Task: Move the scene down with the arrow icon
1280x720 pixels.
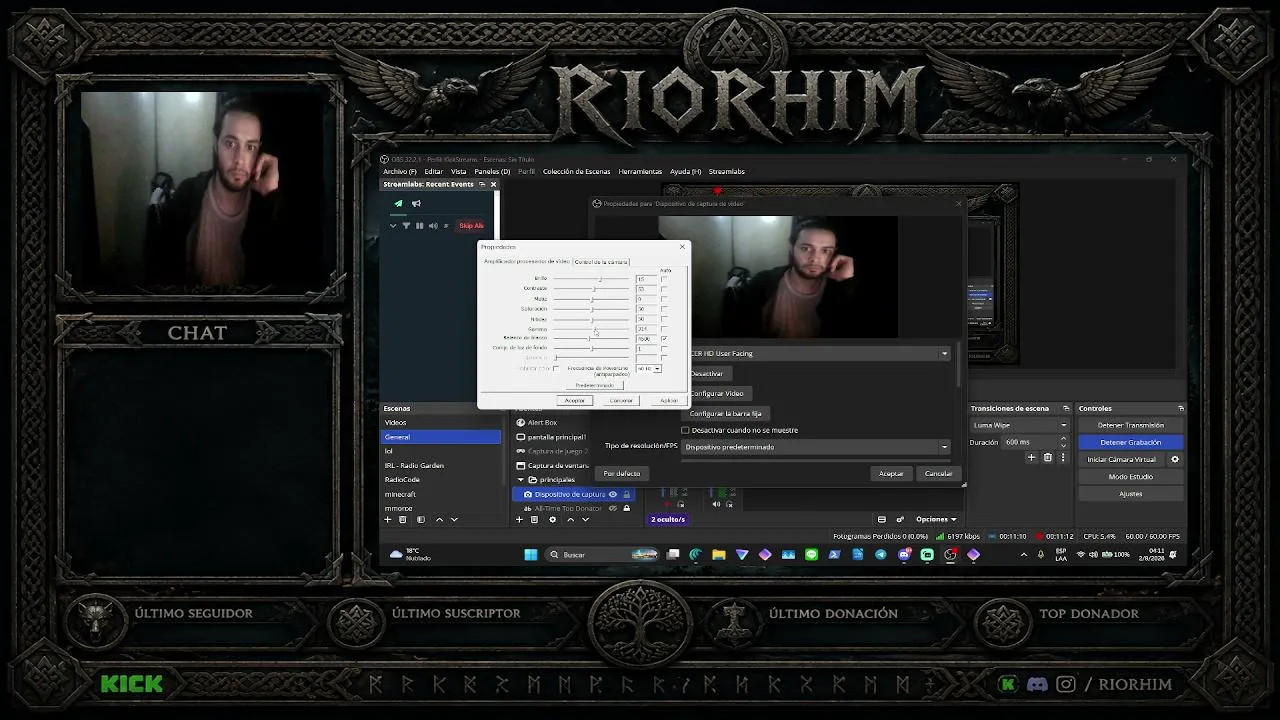Action: [x=454, y=519]
